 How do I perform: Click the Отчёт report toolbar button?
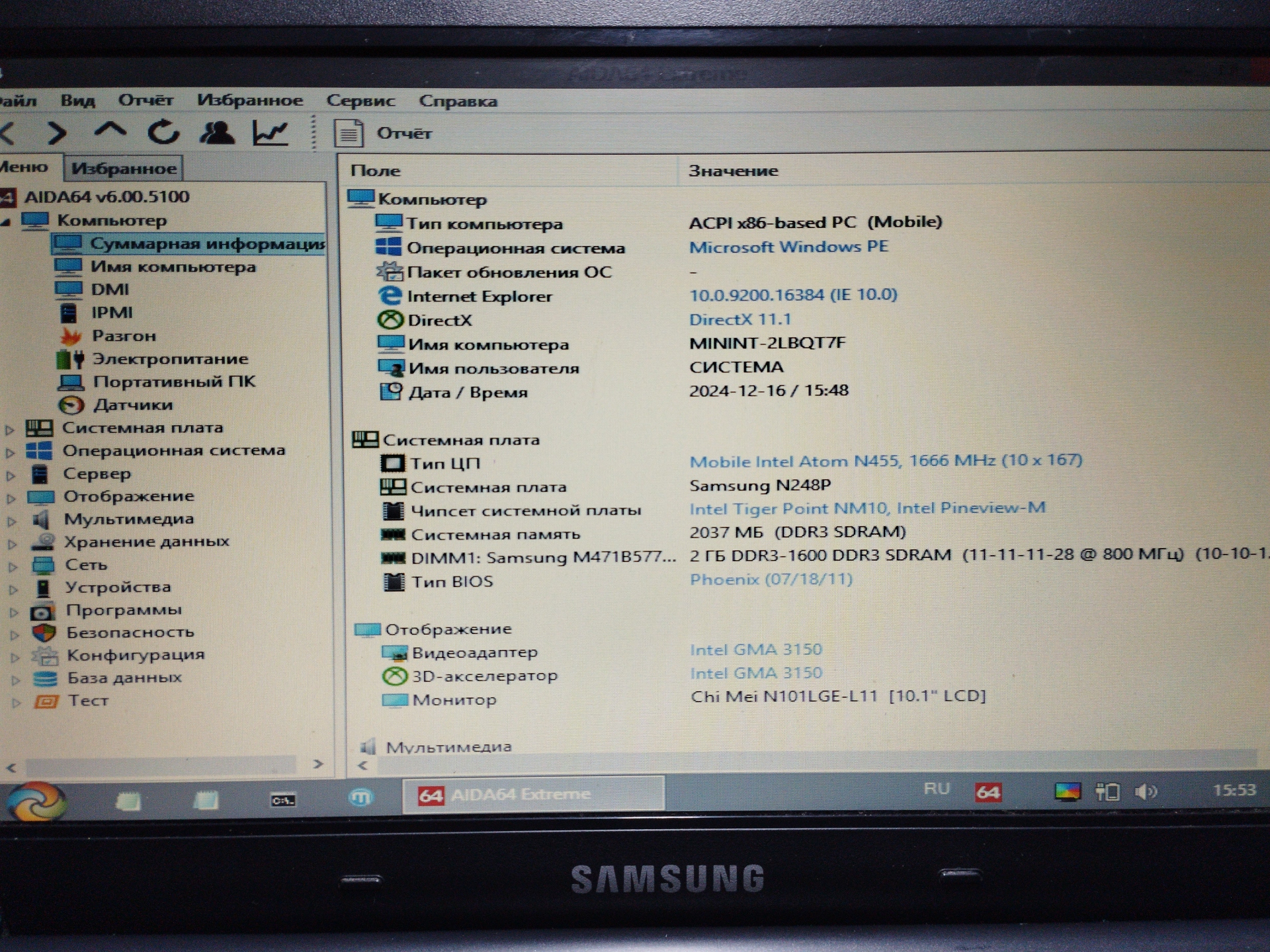pos(383,134)
